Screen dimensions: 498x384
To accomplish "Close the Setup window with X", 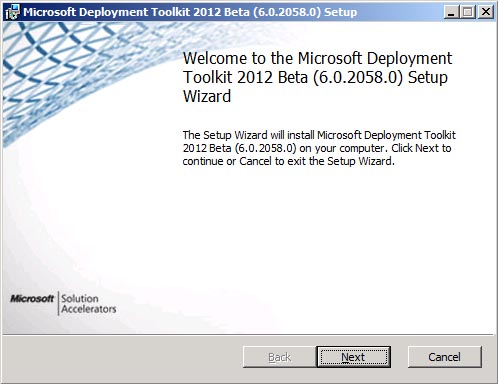I will 486,12.
